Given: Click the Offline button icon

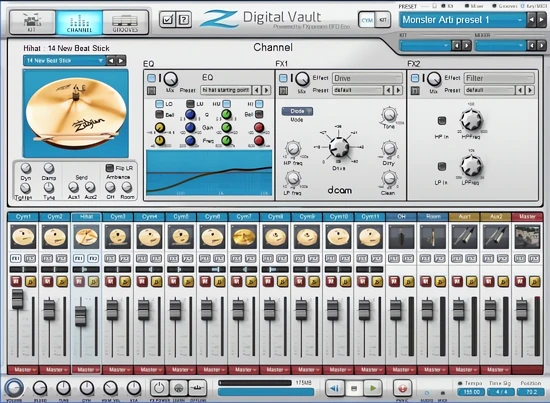Looking at the screenshot, I should click(x=197, y=388).
